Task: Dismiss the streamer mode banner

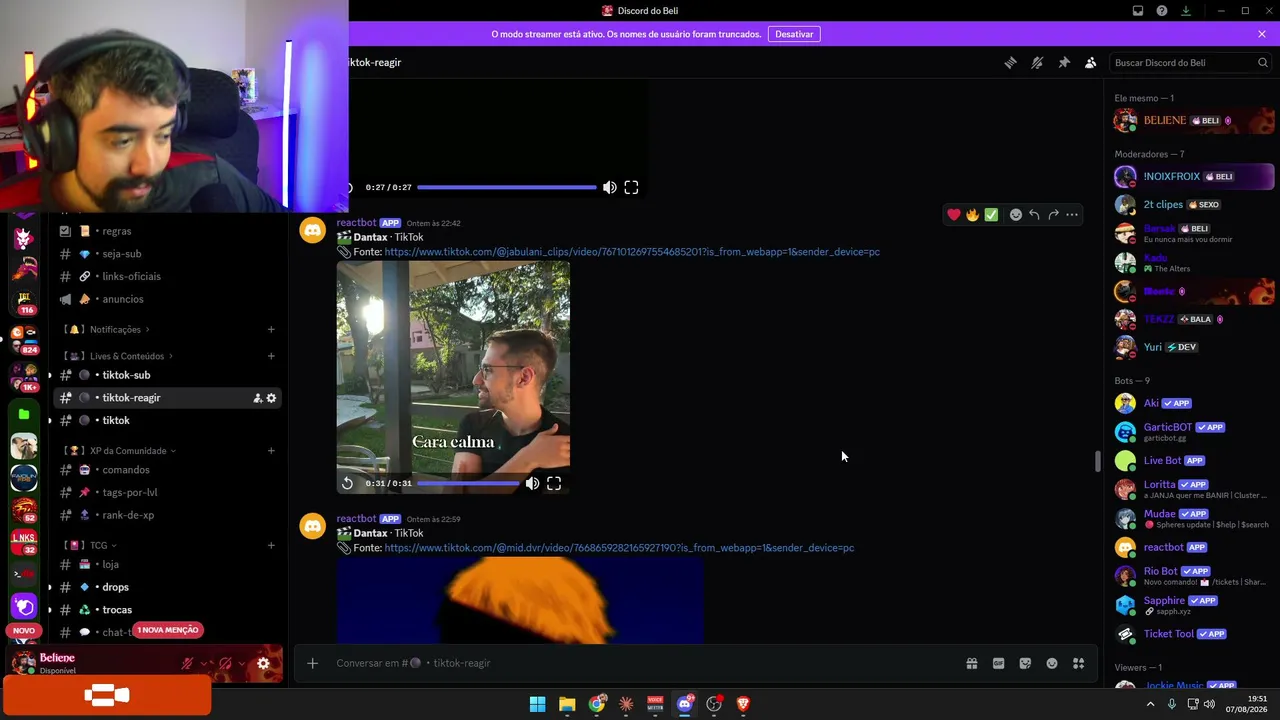Action: click(x=1262, y=34)
